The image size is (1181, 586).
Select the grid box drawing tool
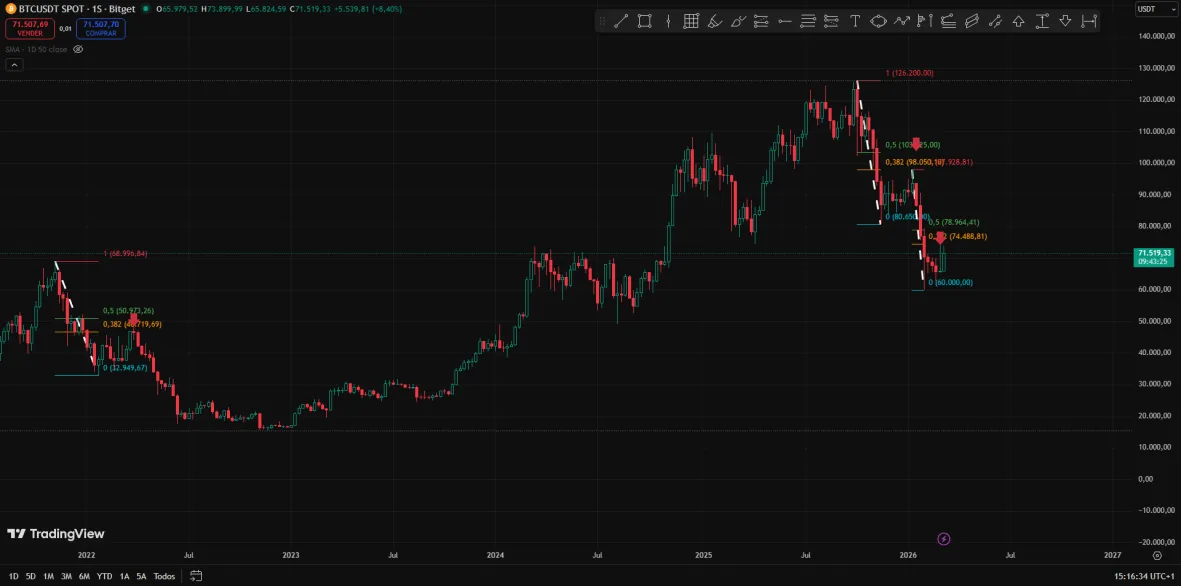[691, 21]
